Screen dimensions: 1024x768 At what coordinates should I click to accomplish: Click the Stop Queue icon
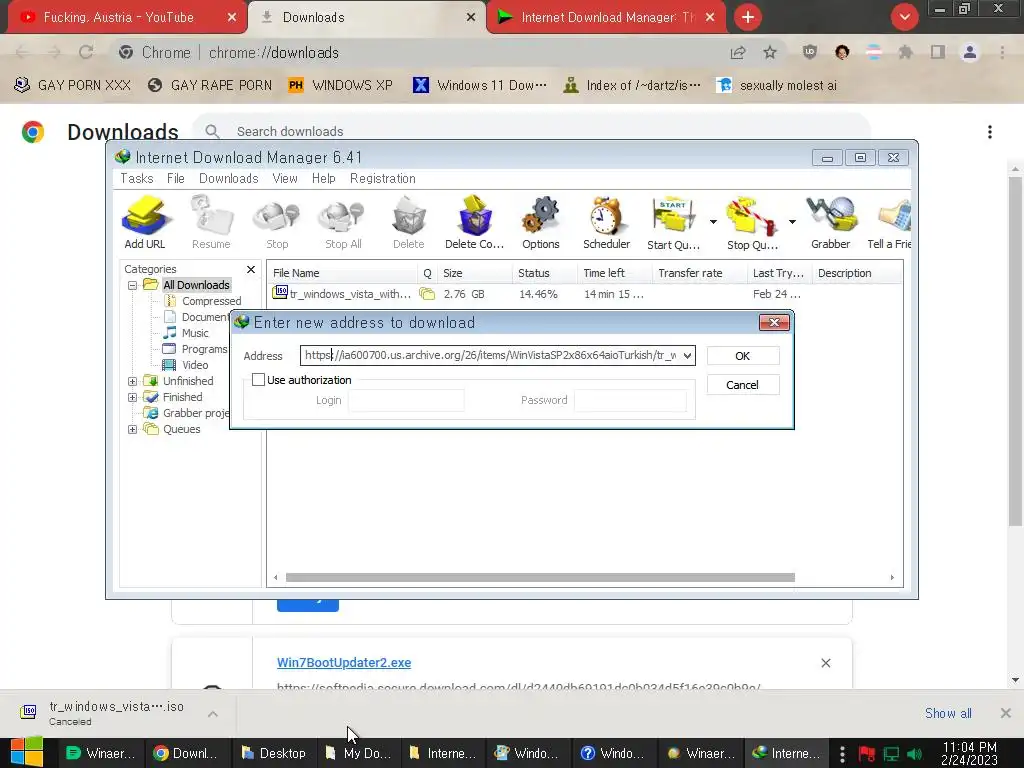[752, 222]
